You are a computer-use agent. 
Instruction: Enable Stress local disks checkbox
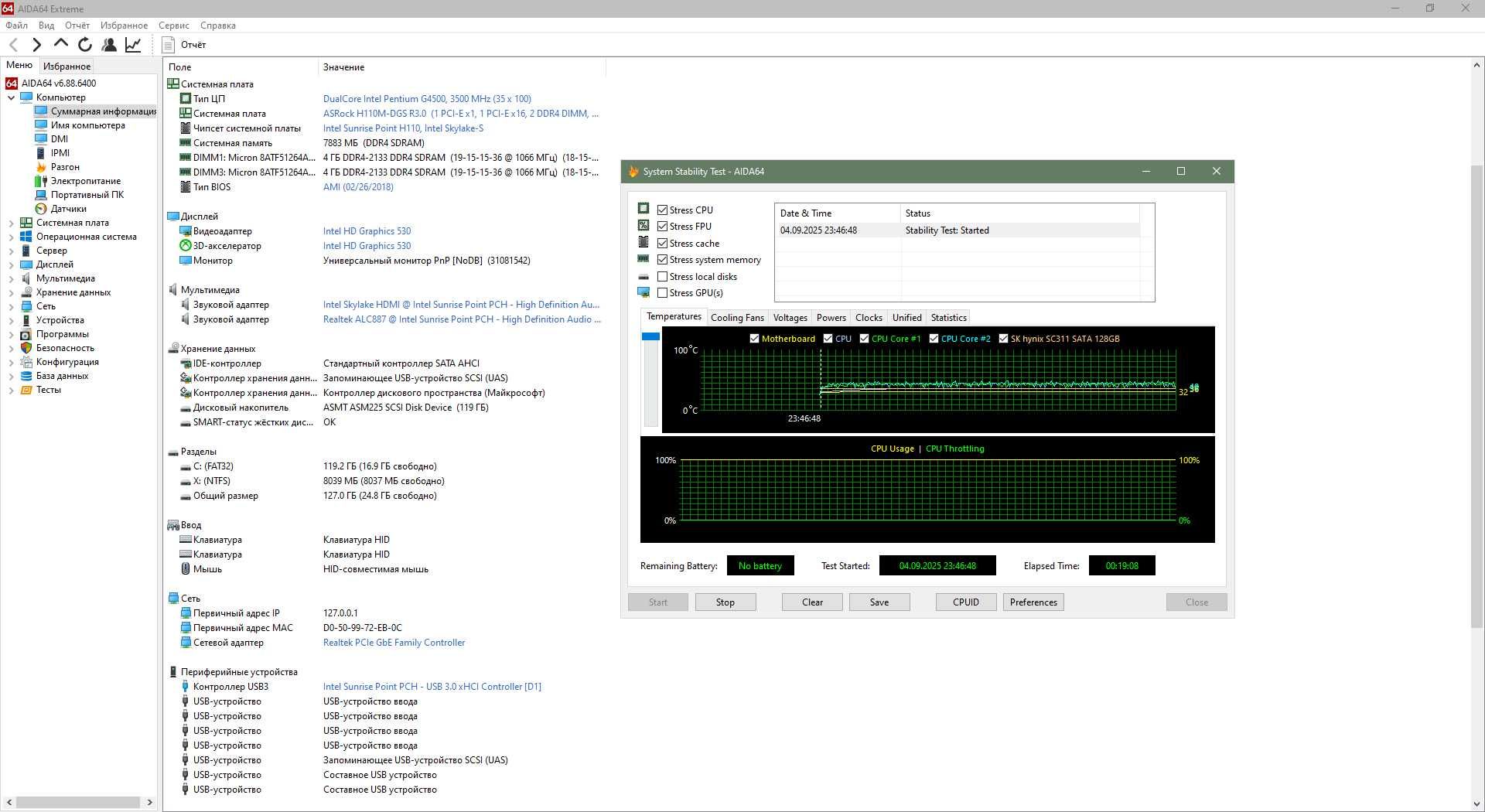(x=663, y=277)
